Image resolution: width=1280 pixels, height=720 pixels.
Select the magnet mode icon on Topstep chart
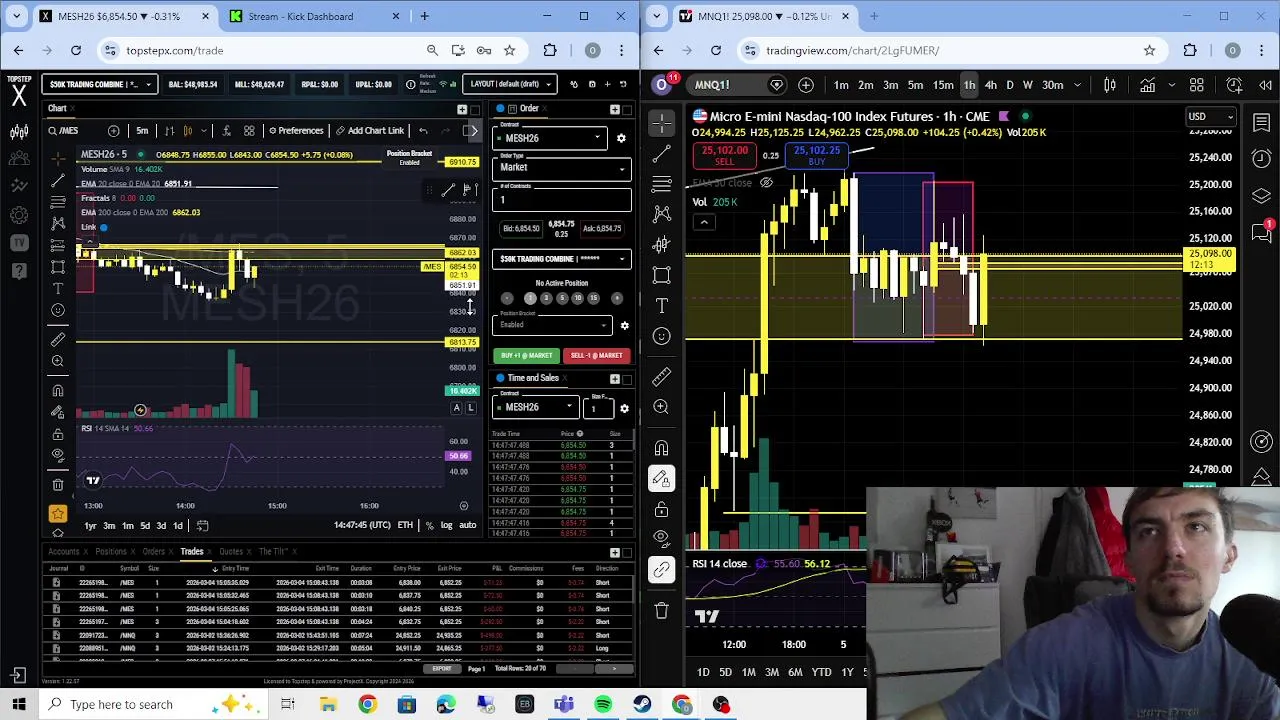coord(58,391)
